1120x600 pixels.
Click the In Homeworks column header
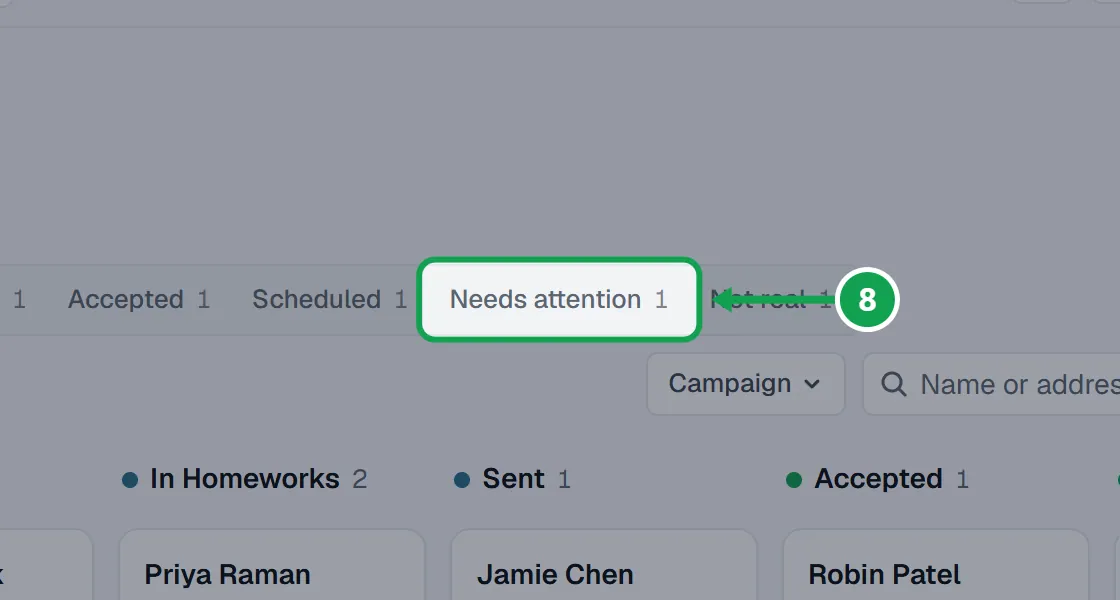244,479
